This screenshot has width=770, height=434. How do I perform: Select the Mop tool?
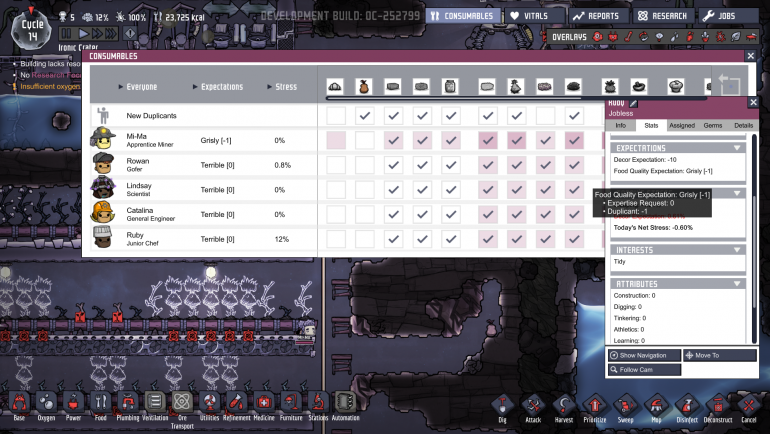tap(656, 407)
